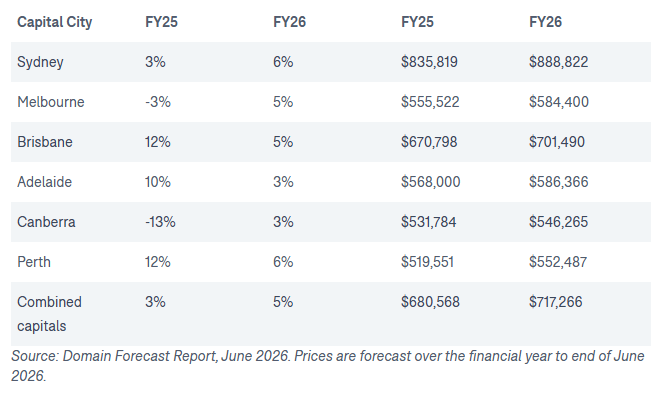Image resolution: width=658 pixels, height=396 pixels.
Task: Click the first FY25 column header
Action: (162, 22)
